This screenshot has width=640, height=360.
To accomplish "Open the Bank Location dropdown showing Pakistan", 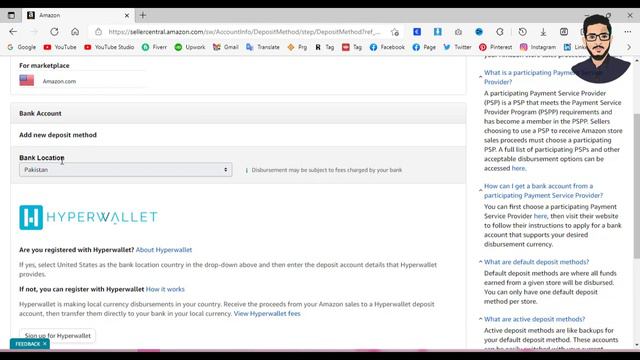I will [126, 169].
